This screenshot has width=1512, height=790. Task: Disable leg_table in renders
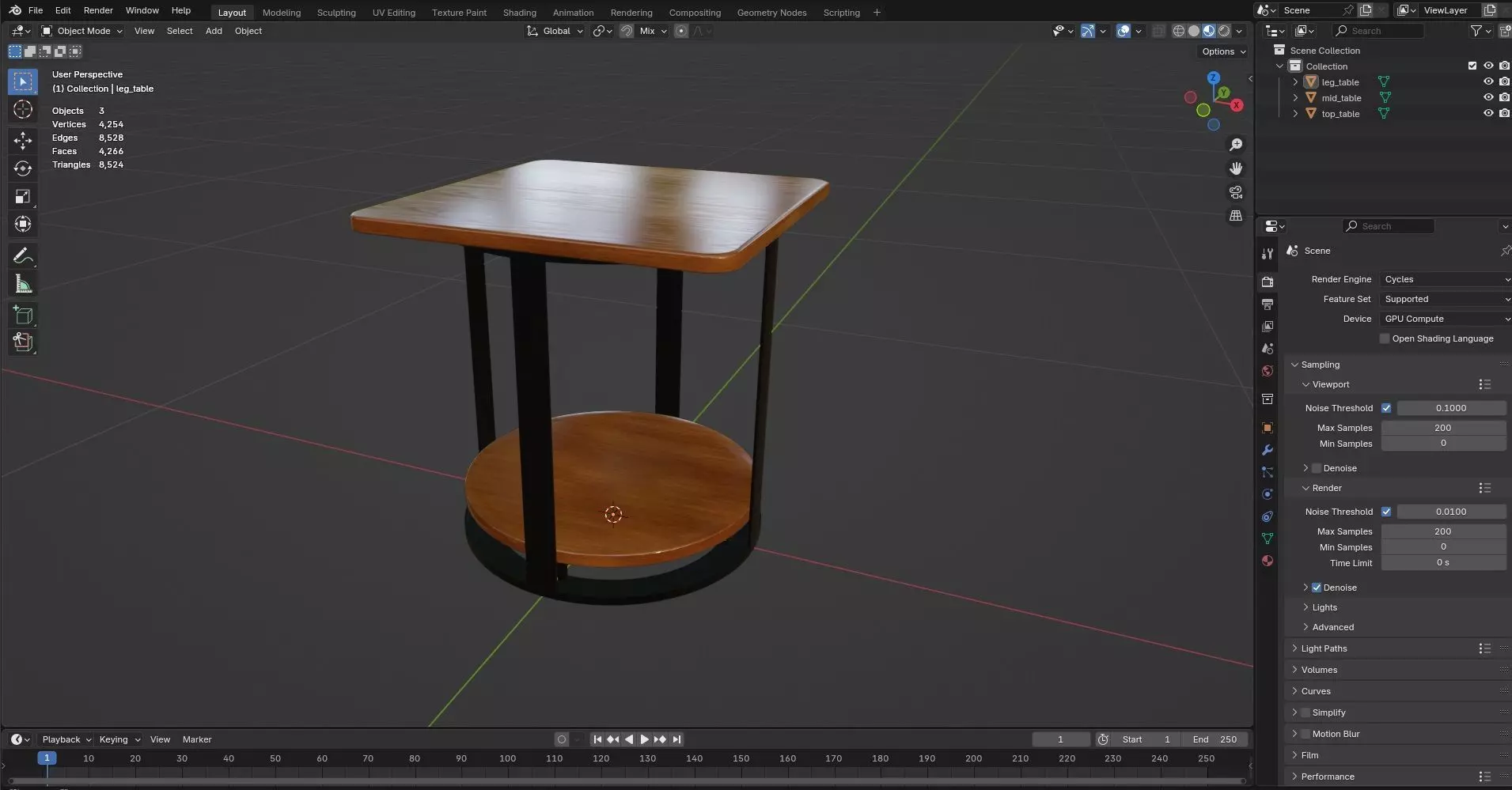point(1504,81)
